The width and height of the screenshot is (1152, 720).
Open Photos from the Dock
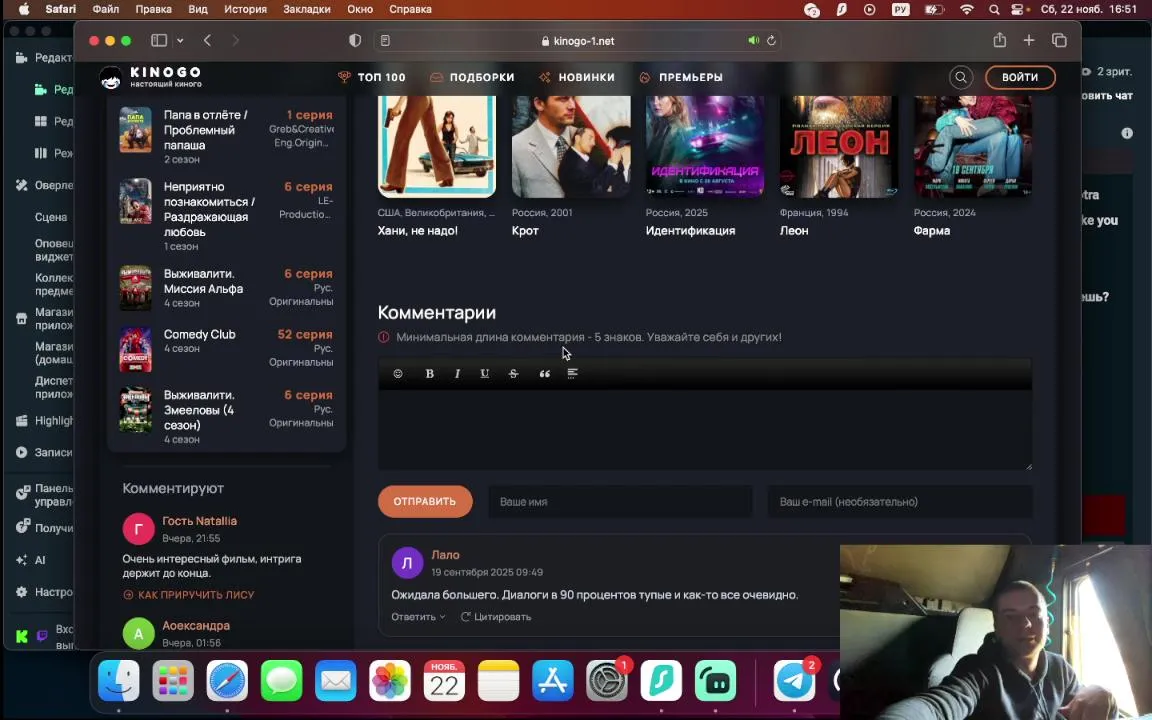389,680
